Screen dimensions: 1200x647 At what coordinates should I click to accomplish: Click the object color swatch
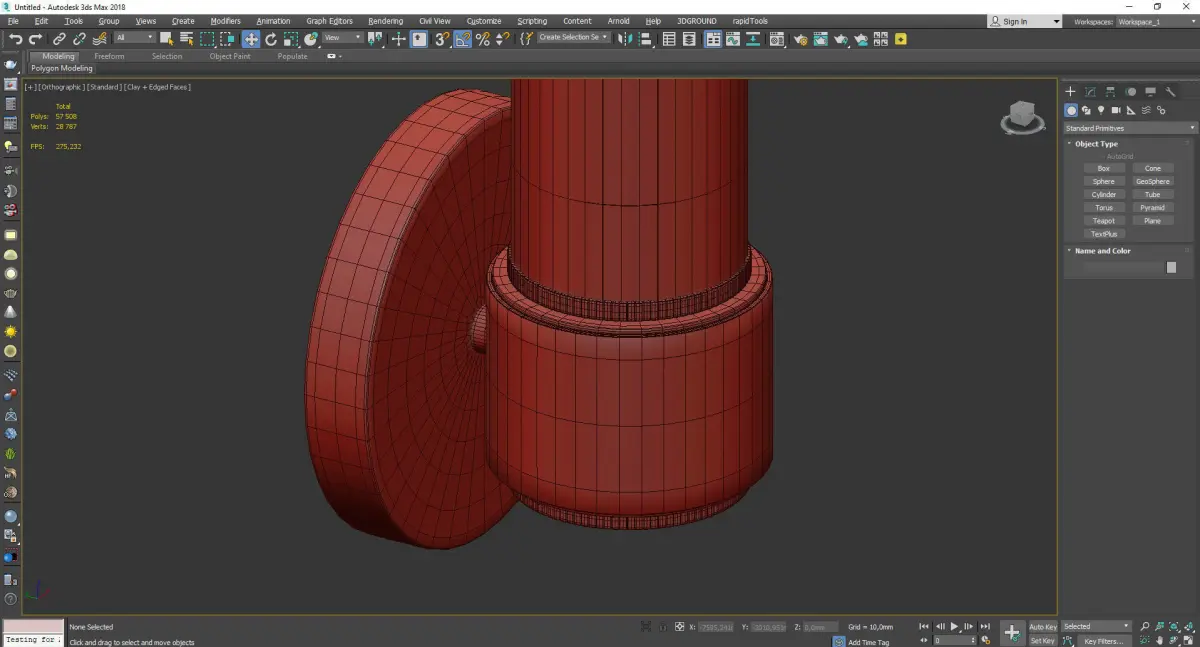pos(1171,268)
